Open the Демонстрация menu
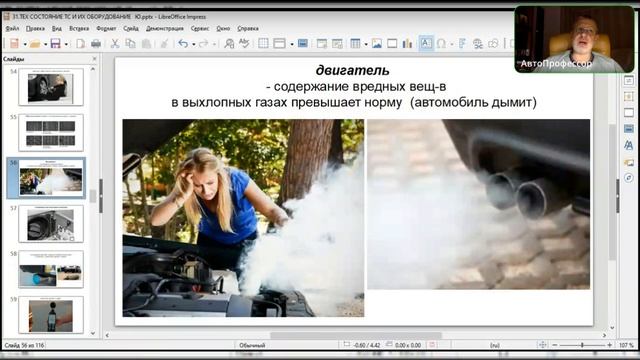640x360 pixels. pyautogui.click(x=165, y=29)
